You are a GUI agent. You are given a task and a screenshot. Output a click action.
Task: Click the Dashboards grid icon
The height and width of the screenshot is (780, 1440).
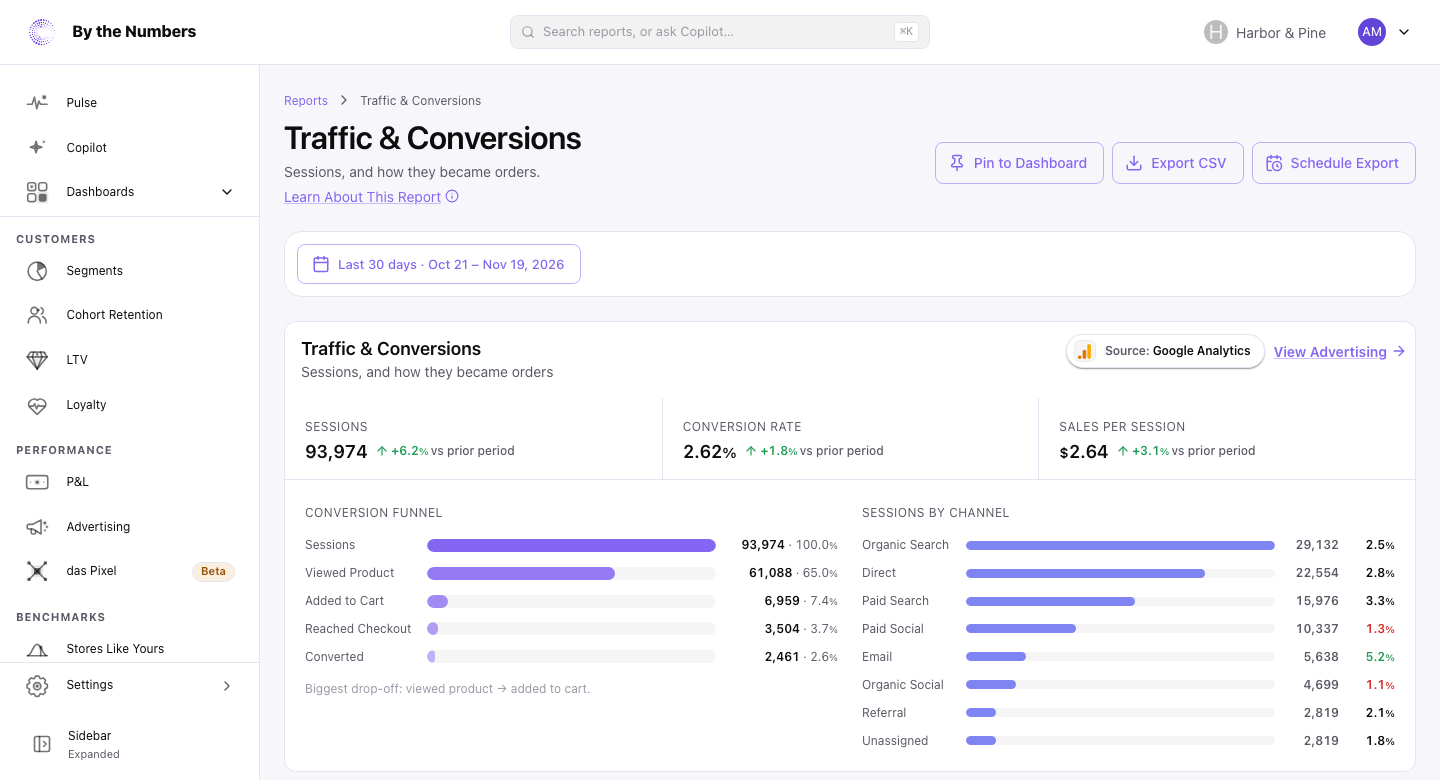(x=37, y=192)
